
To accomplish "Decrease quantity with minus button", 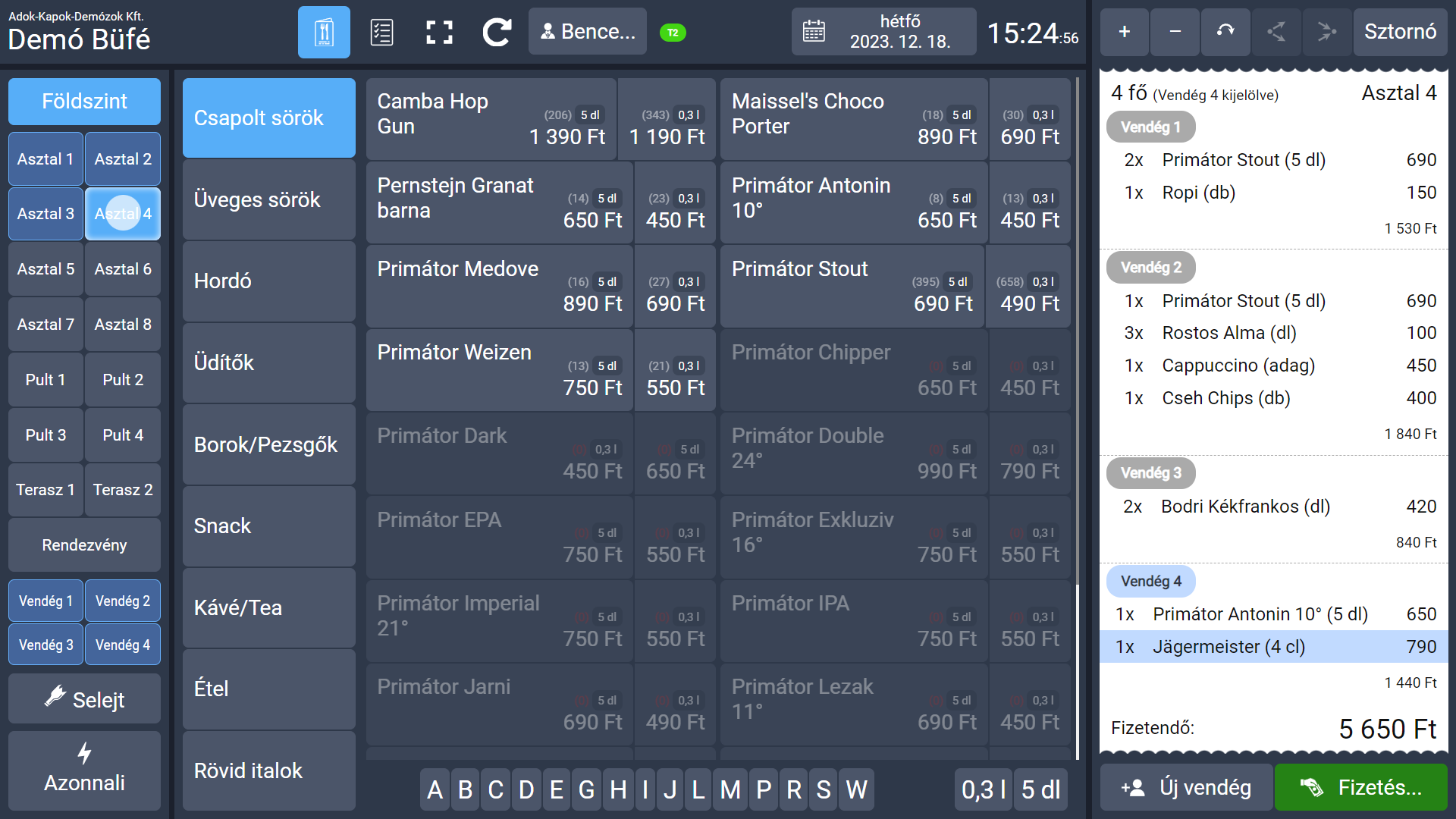I will (x=1175, y=32).
